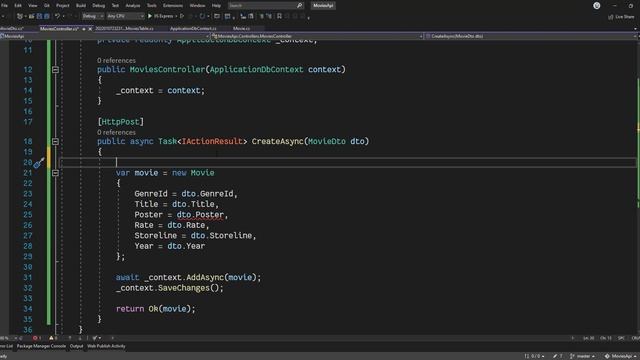Collapse the new Movie initializer at line 21
This screenshot has height=360, width=640.
pyautogui.click(x=56, y=173)
